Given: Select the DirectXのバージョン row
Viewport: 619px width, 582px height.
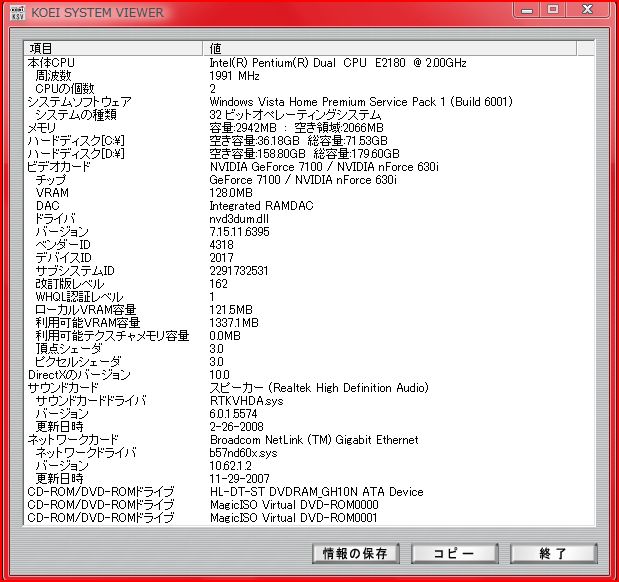Looking at the screenshot, I should click(x=79, y=375).
